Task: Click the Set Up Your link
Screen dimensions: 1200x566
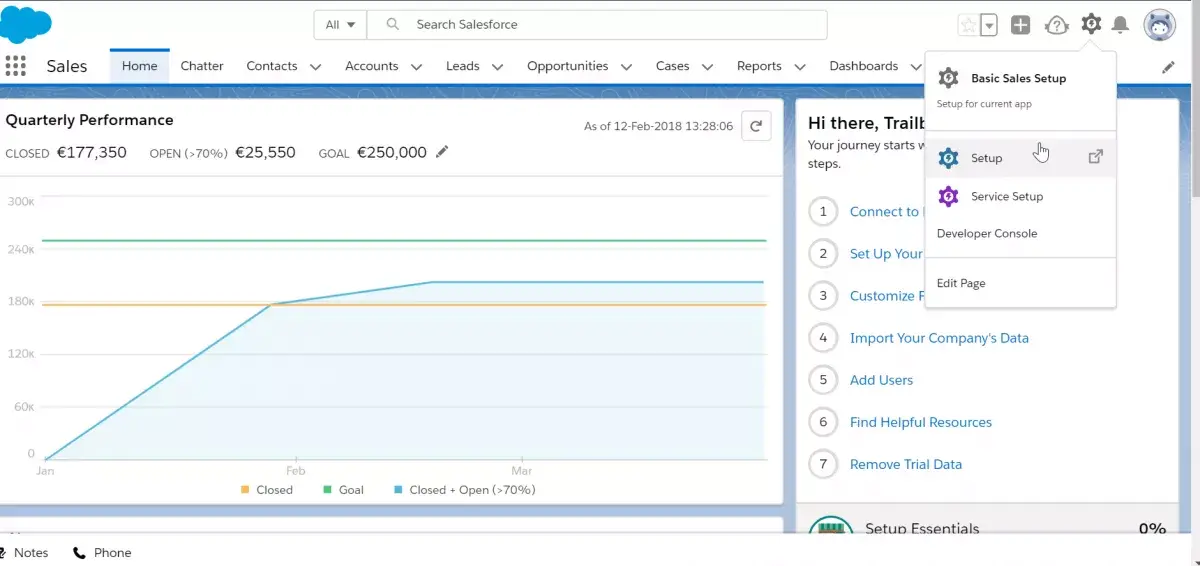Action: coord(886,254)
